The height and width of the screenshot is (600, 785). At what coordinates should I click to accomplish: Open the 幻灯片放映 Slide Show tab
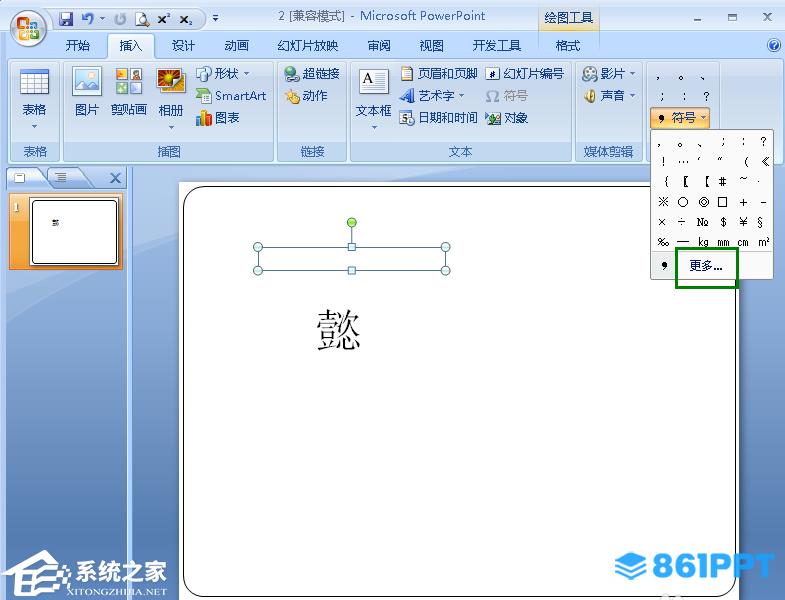(x=307, y=46)
